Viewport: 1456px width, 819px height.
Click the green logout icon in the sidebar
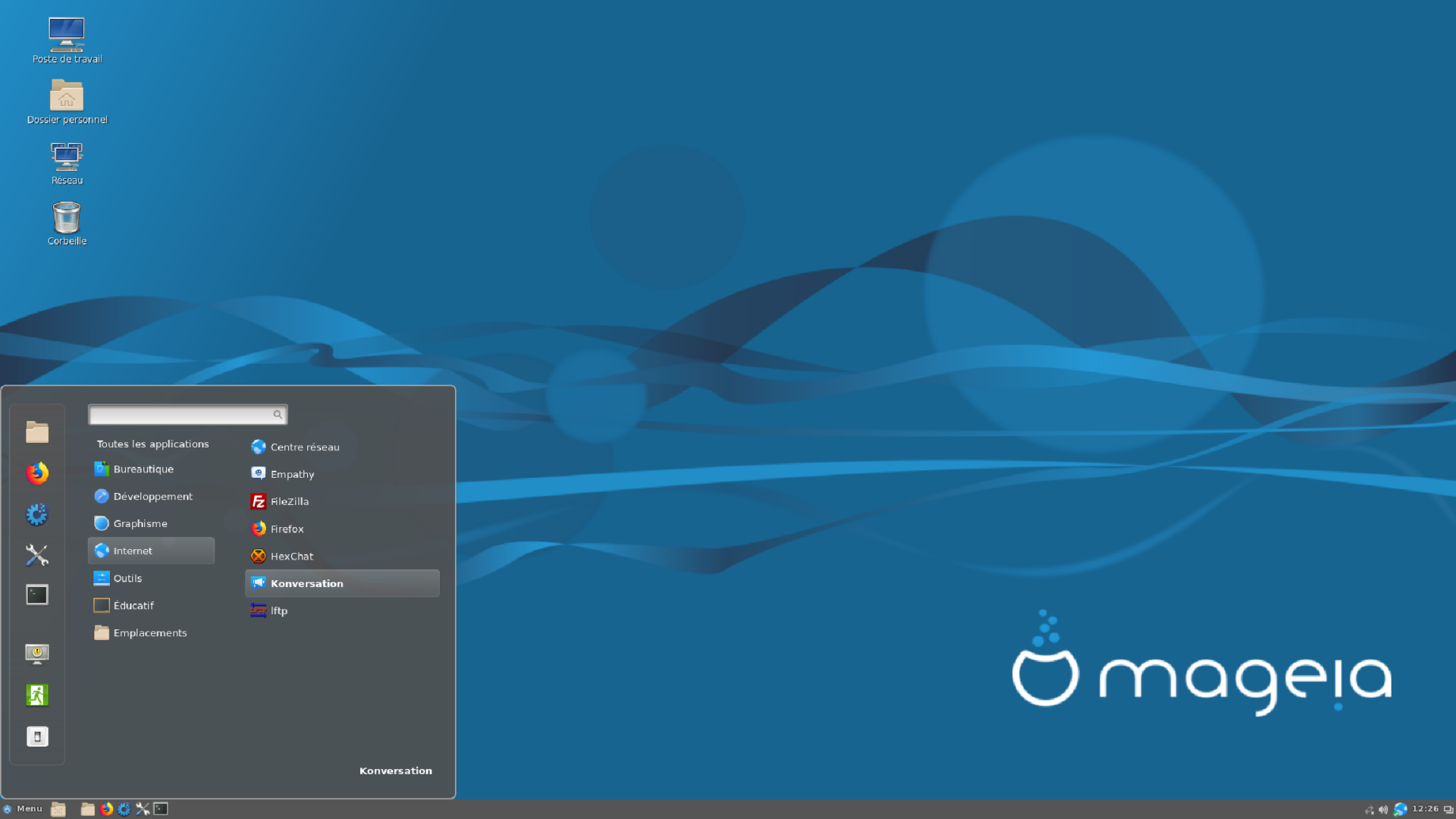pos(37,695)
